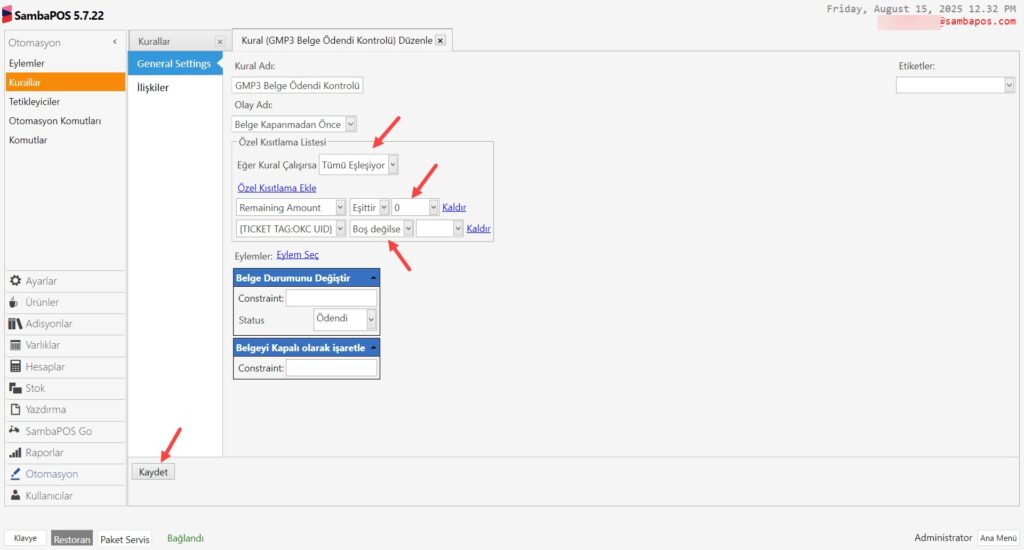This screenshot has width=1024, height=550.
Task: Select General Settings section
Action: (174, 63)
